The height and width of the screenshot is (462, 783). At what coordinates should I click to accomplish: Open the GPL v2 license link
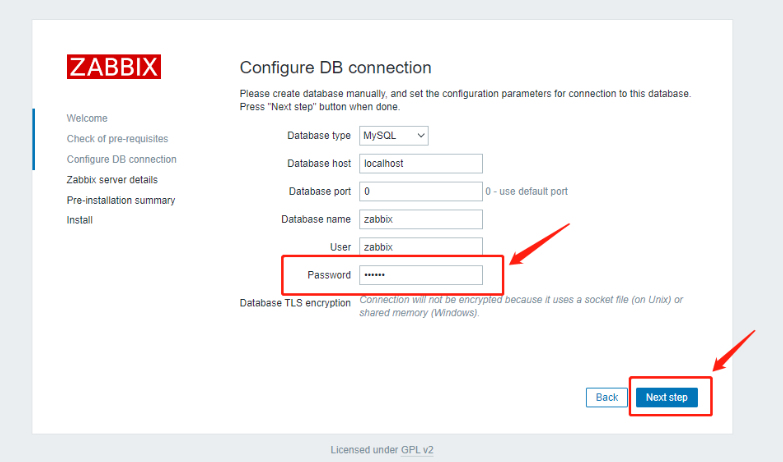pos(417,450)
